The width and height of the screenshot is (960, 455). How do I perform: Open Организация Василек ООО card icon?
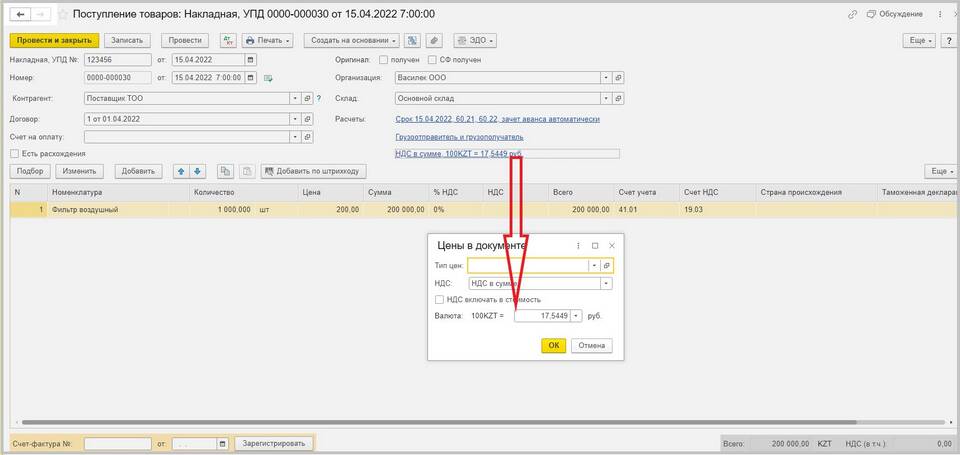pyautogui.click(x=618, y=78)
